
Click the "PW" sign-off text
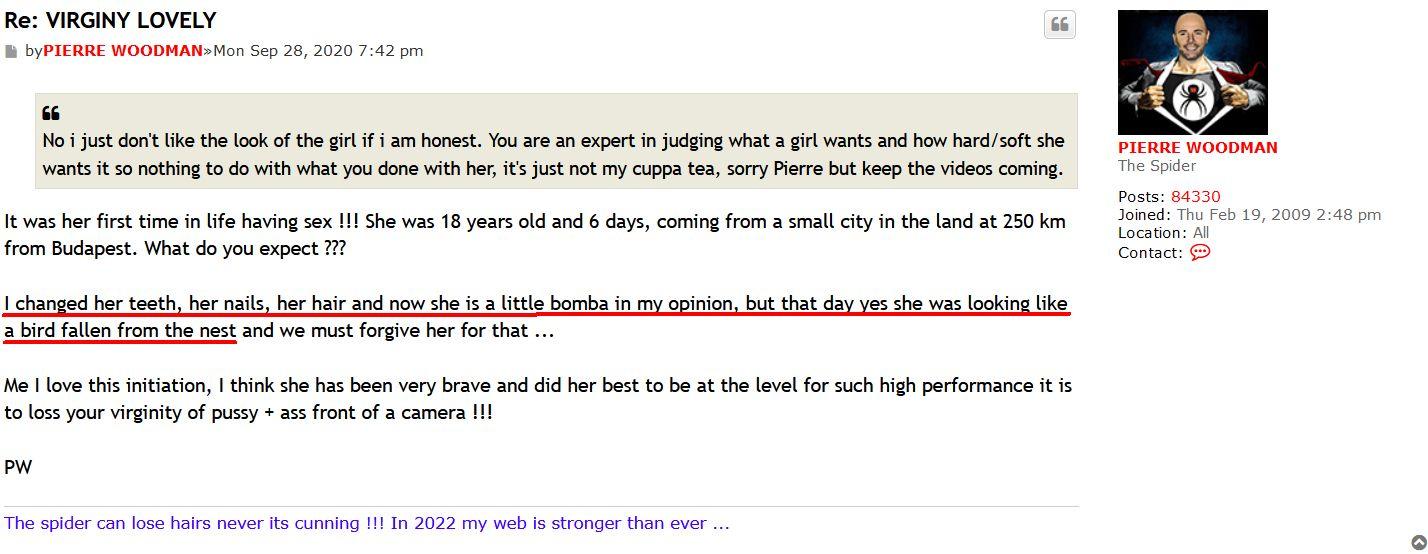tap(18, 467)
